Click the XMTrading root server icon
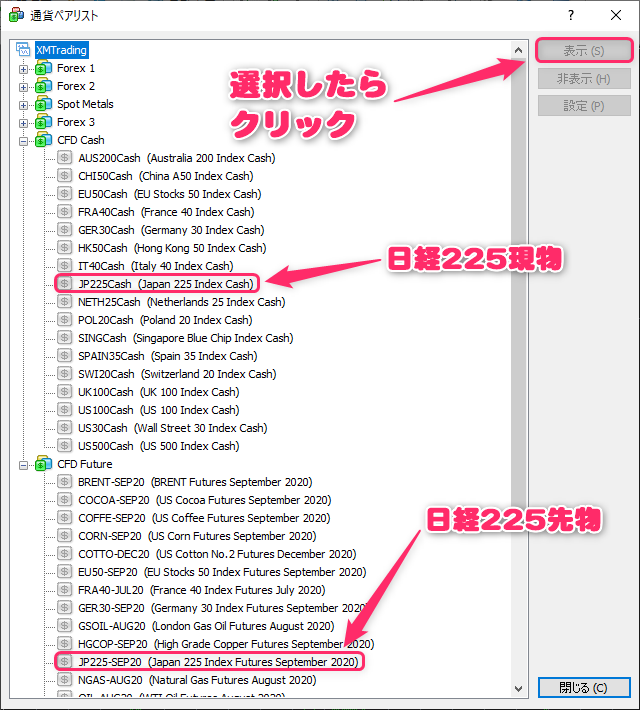The height and width of the screenshot is (710, 640). point(23,49)
